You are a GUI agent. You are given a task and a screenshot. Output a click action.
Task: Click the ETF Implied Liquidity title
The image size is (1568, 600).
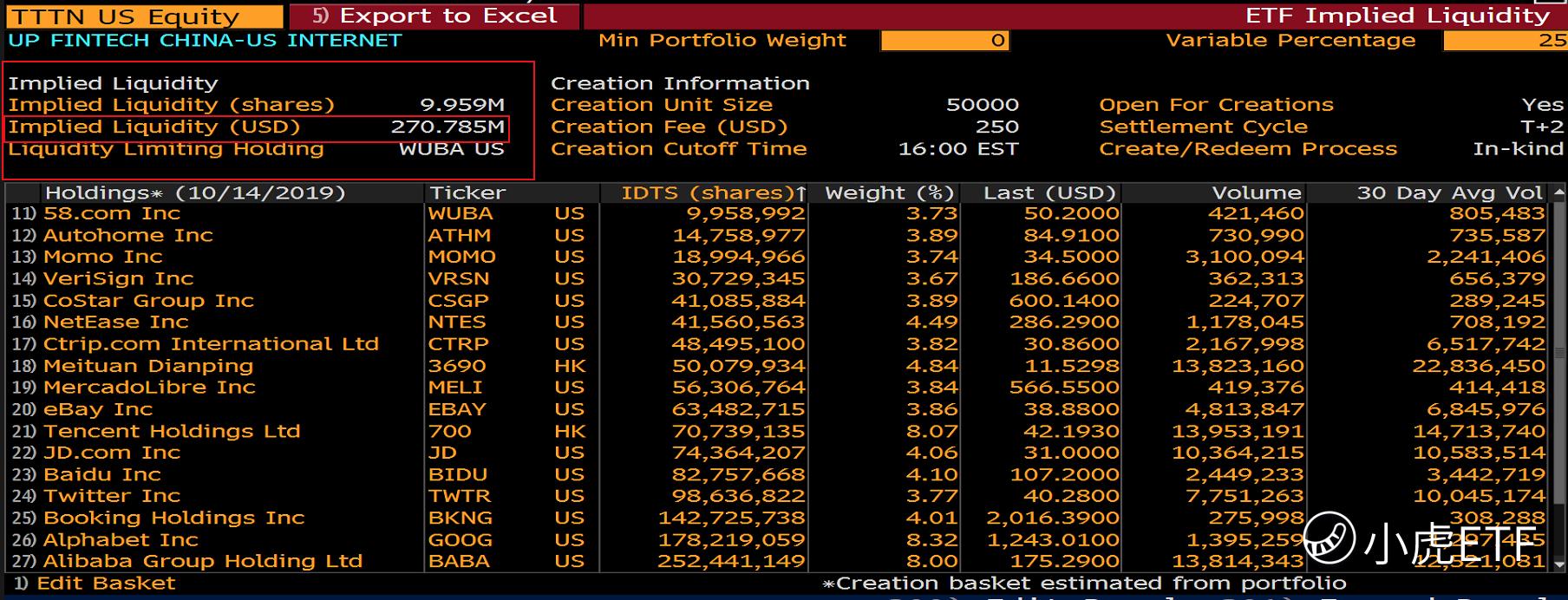click(x=1397, y=16)
